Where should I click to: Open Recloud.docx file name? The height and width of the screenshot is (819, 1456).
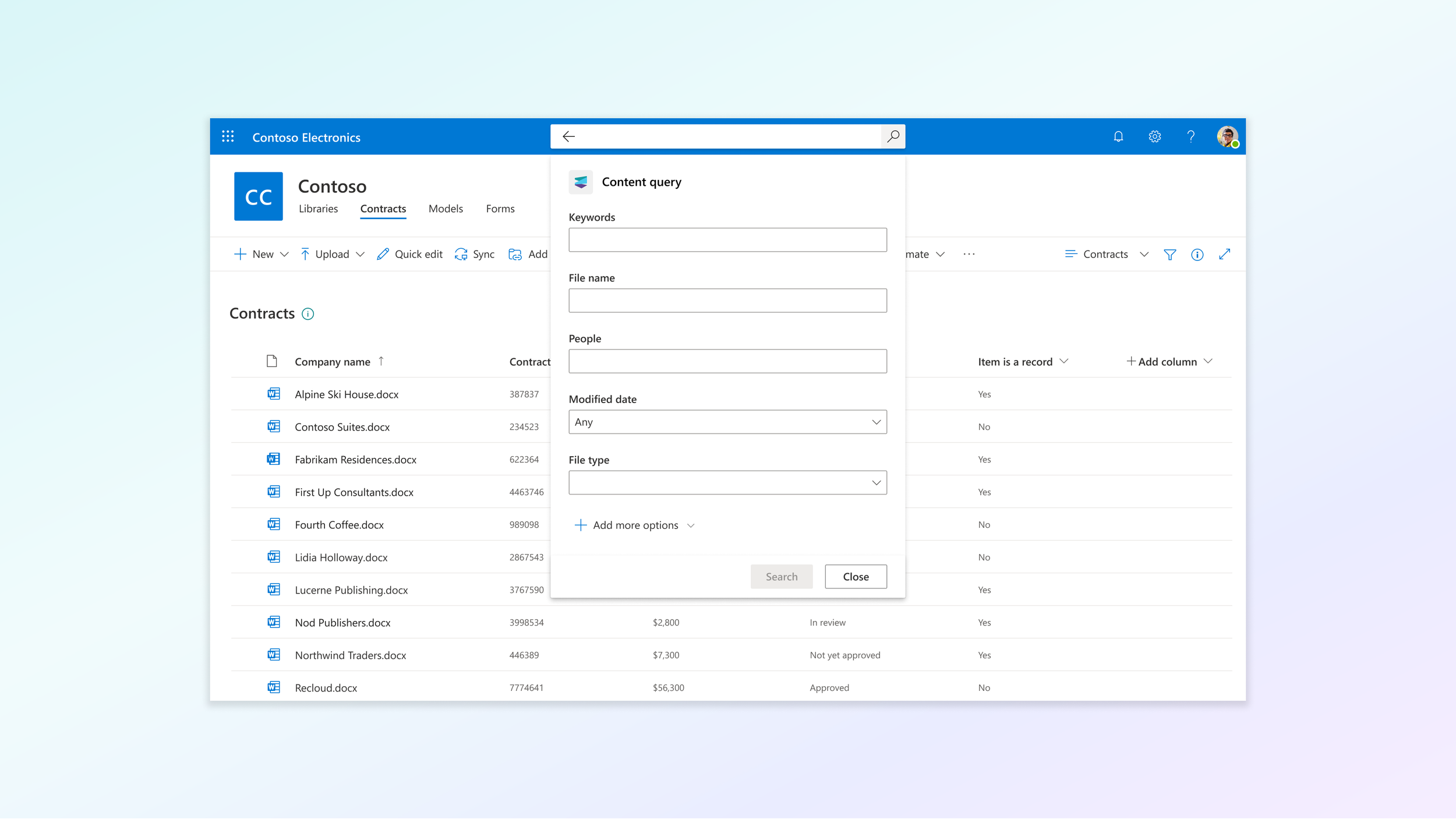pyautogui.click(x=326, y=688)
